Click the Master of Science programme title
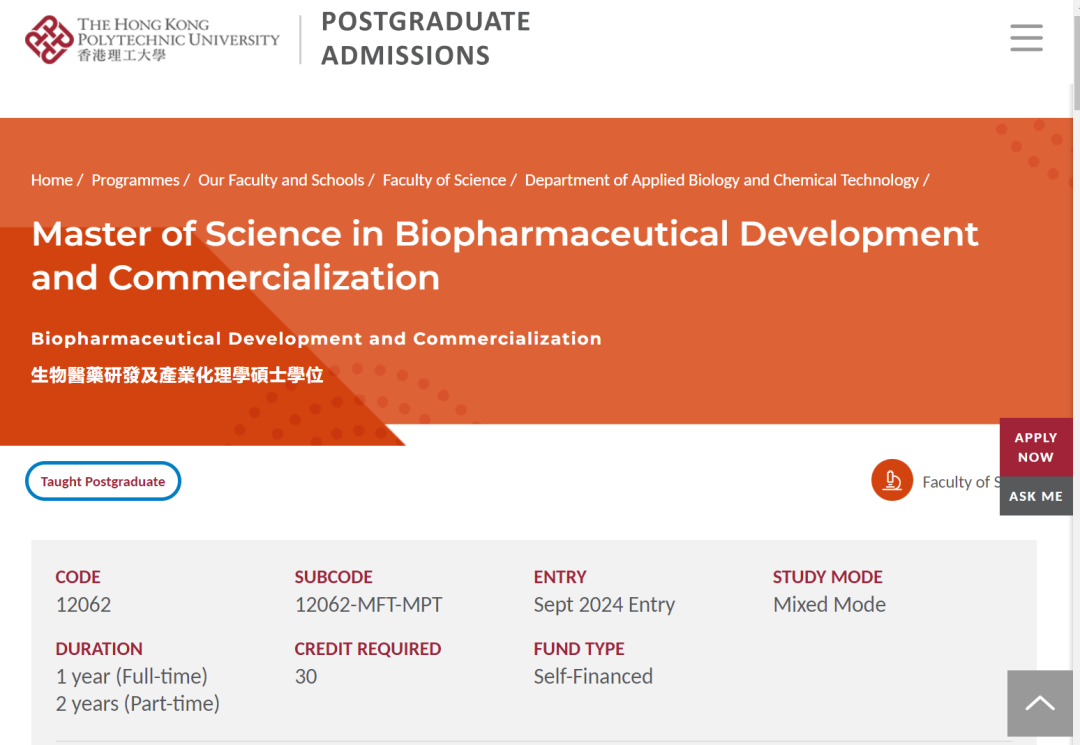 point(505,255)
